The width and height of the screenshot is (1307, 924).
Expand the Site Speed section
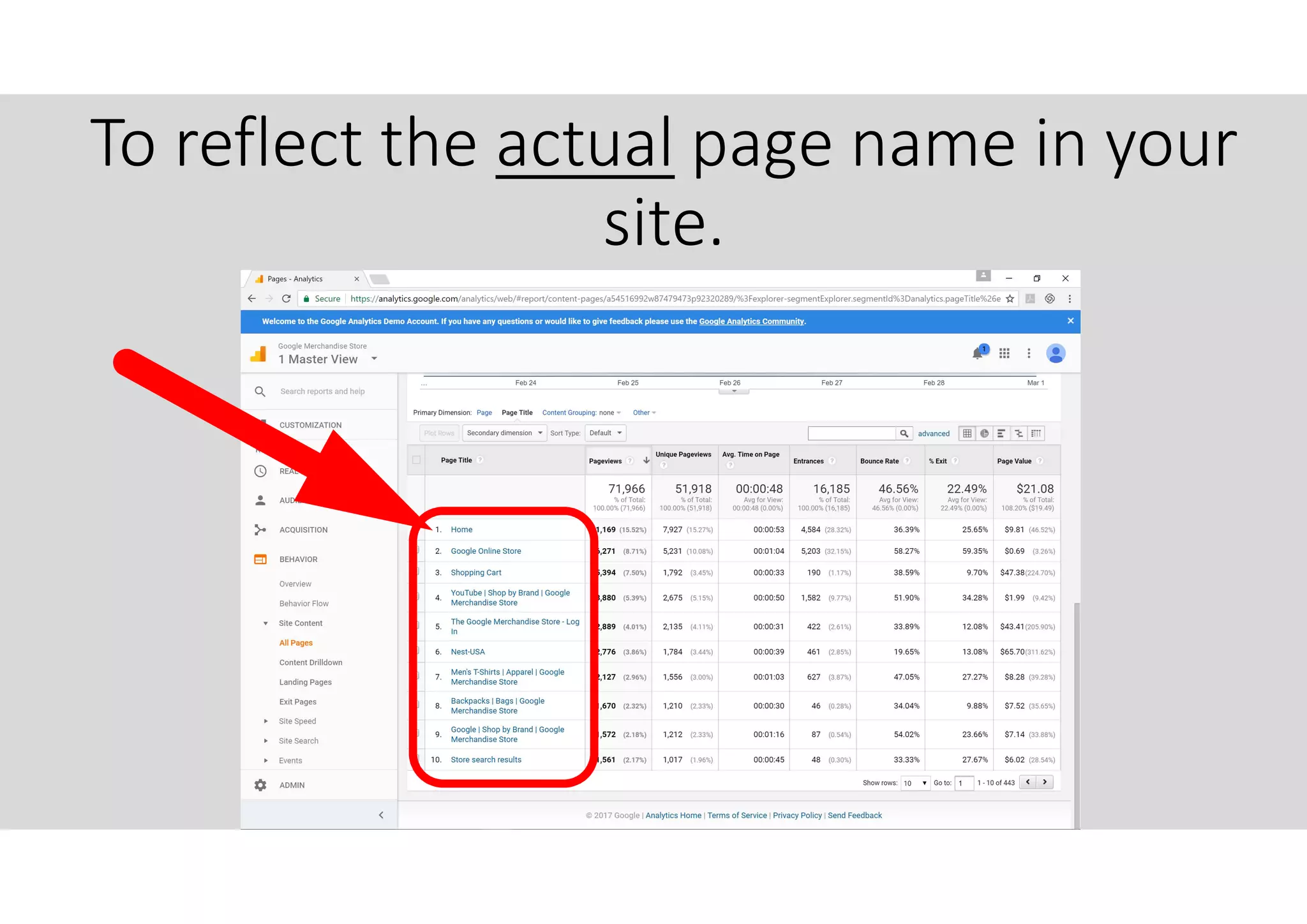pos(266,721)
